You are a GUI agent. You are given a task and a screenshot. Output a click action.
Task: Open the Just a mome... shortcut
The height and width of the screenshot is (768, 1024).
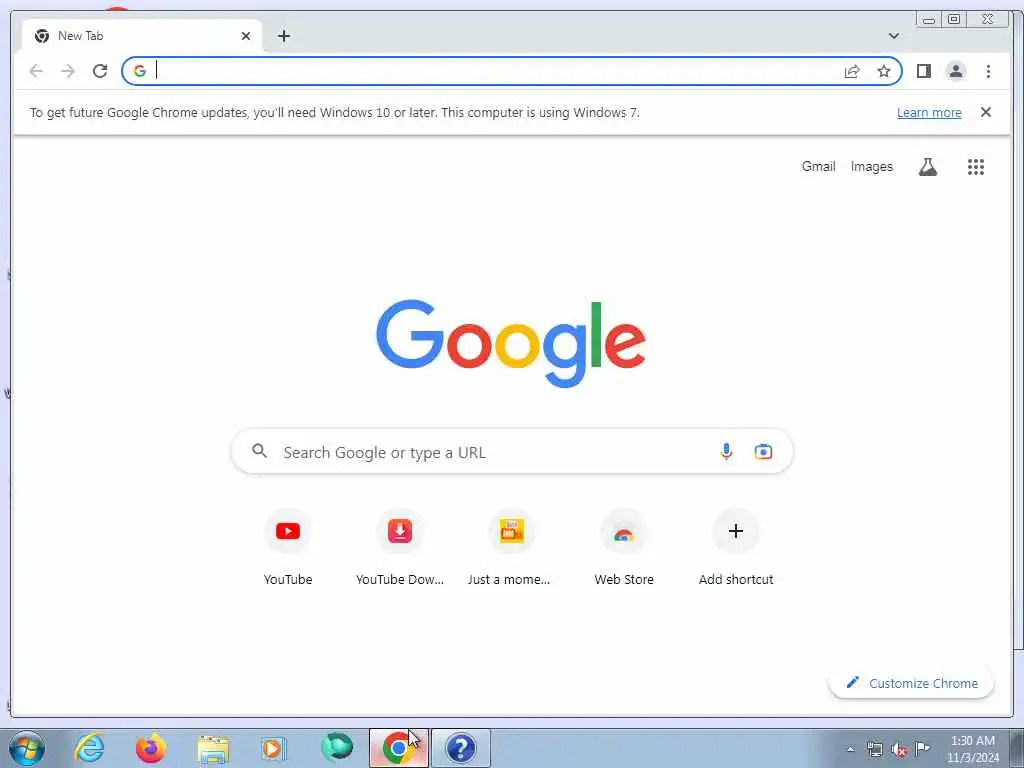(511, 548)
